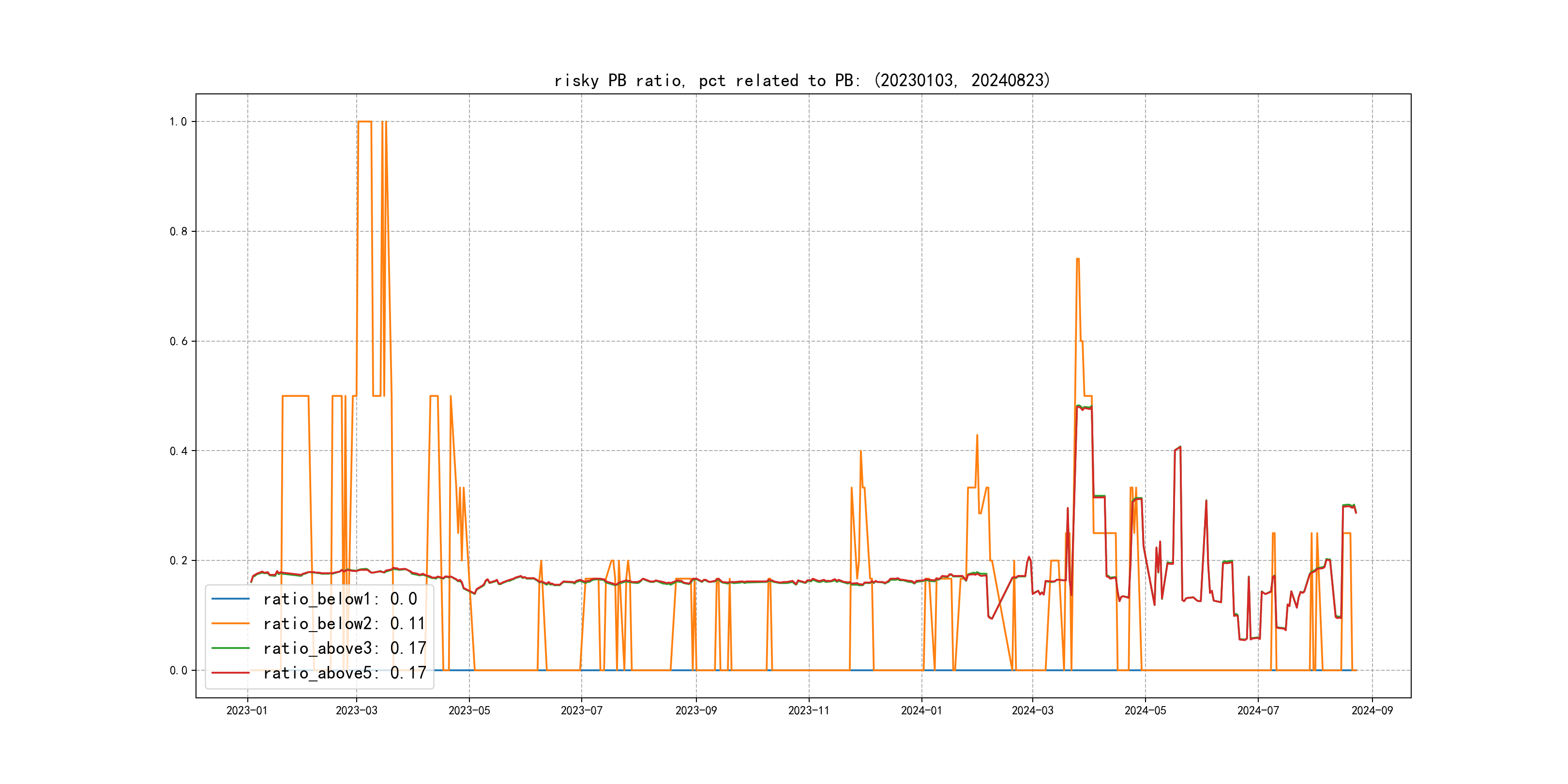The height and width of the screenshot is (784, 1568).
Task: Click the 2024-01 x-axis tick label
Action: point(921,710)
